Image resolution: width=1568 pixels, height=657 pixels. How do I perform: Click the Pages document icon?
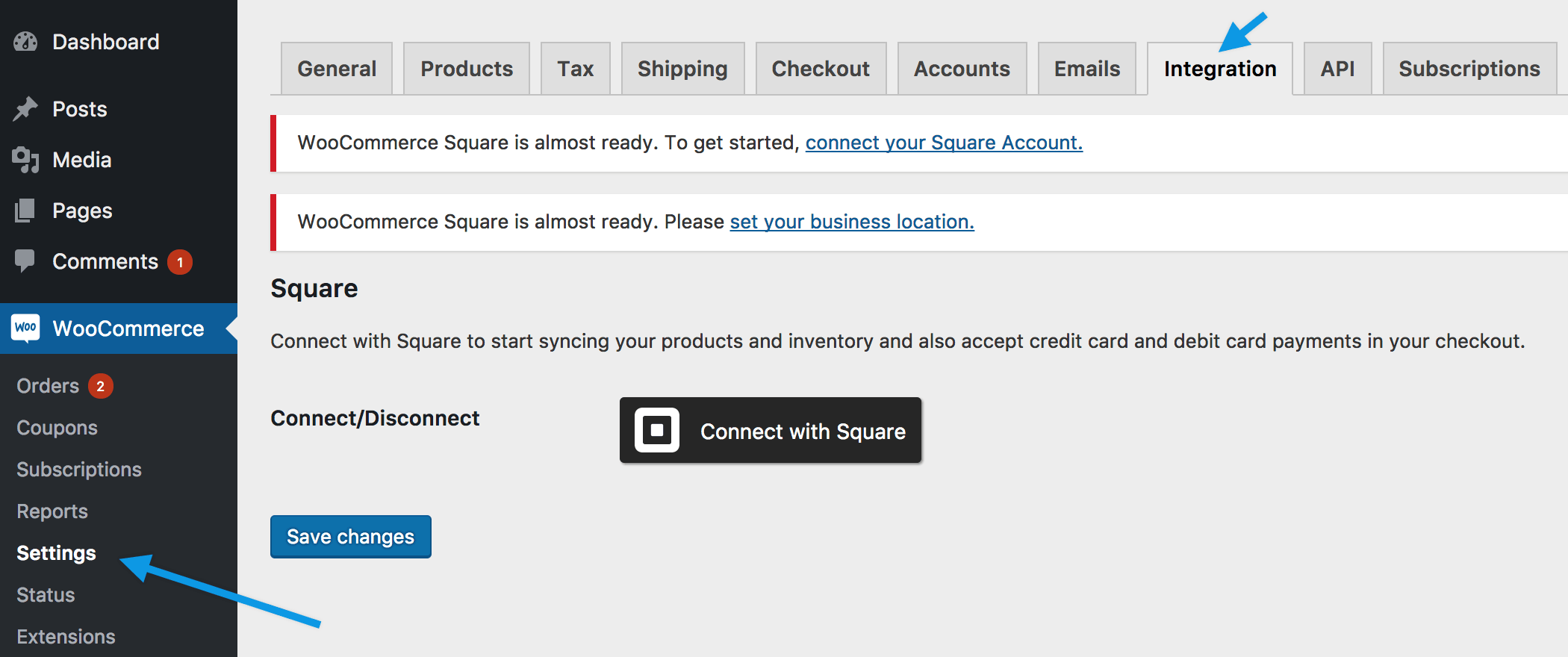[x=25, y=211]
